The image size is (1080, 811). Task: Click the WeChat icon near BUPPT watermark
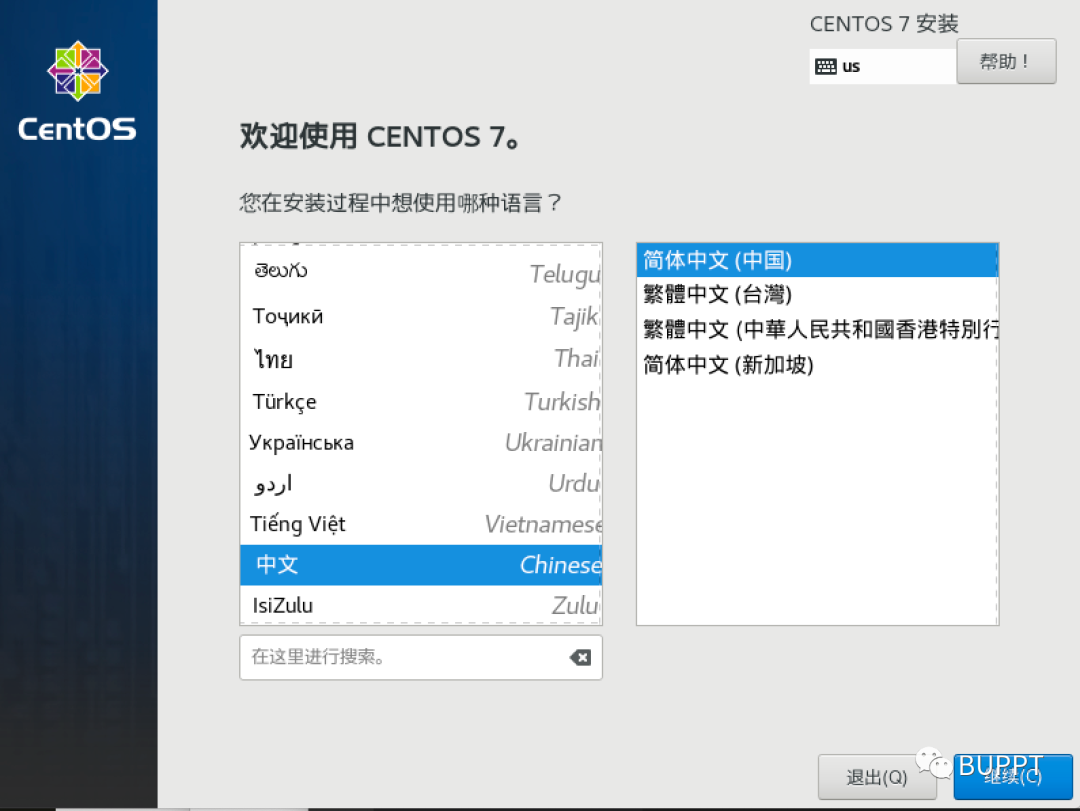pos(932,764)
